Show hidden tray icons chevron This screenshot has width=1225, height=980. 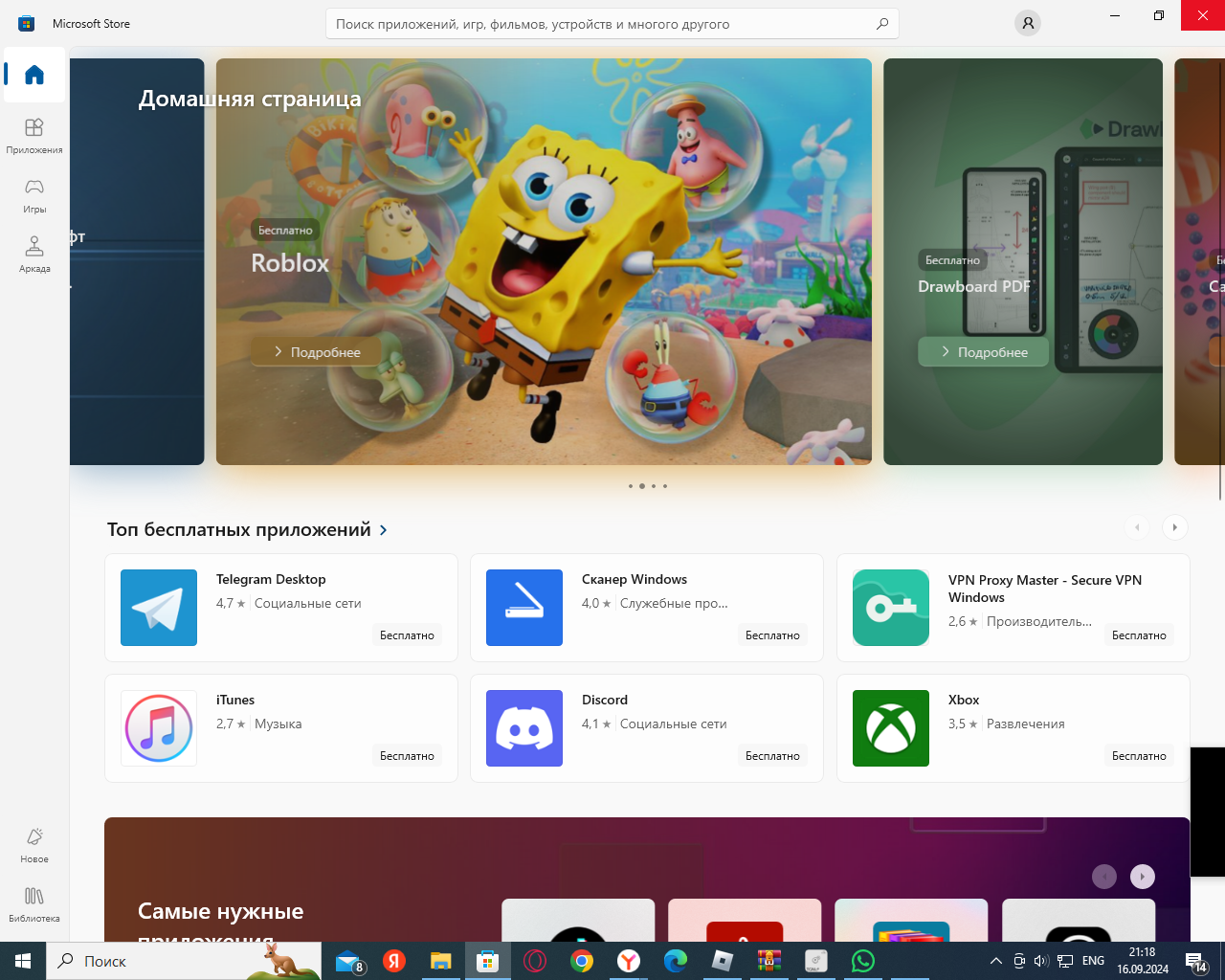pyautogui.click(x=996, y=961)
